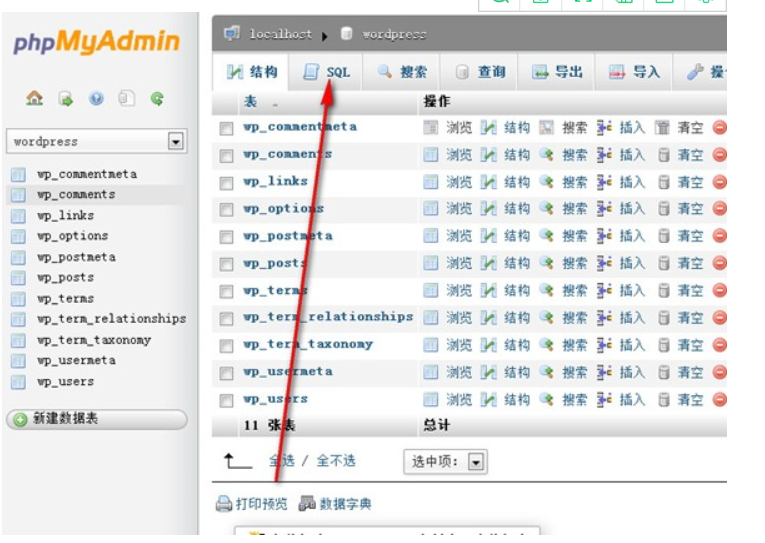Open the help question mark icon
765x543 pixels.
pos(96,99)
